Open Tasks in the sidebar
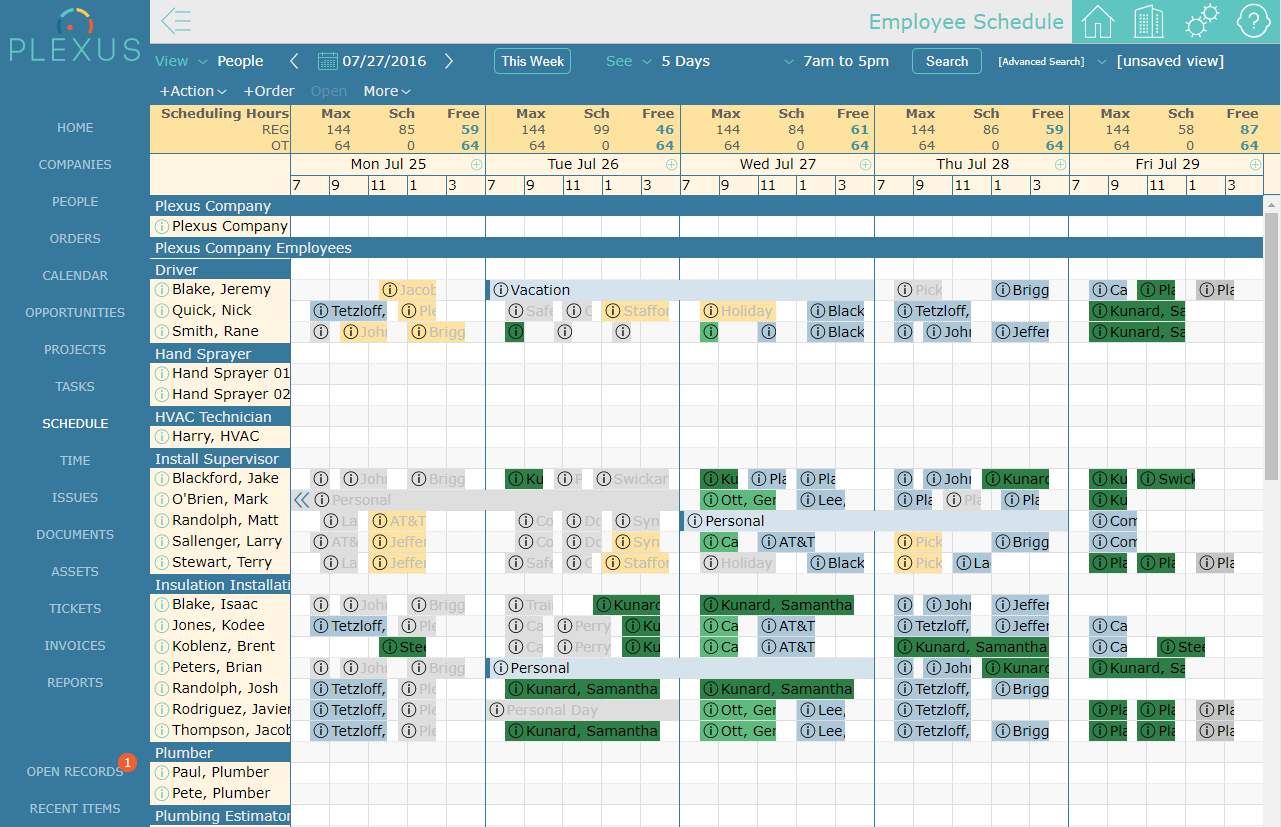The width and height of the screenshot is (1281, 827). click(75, 387)
